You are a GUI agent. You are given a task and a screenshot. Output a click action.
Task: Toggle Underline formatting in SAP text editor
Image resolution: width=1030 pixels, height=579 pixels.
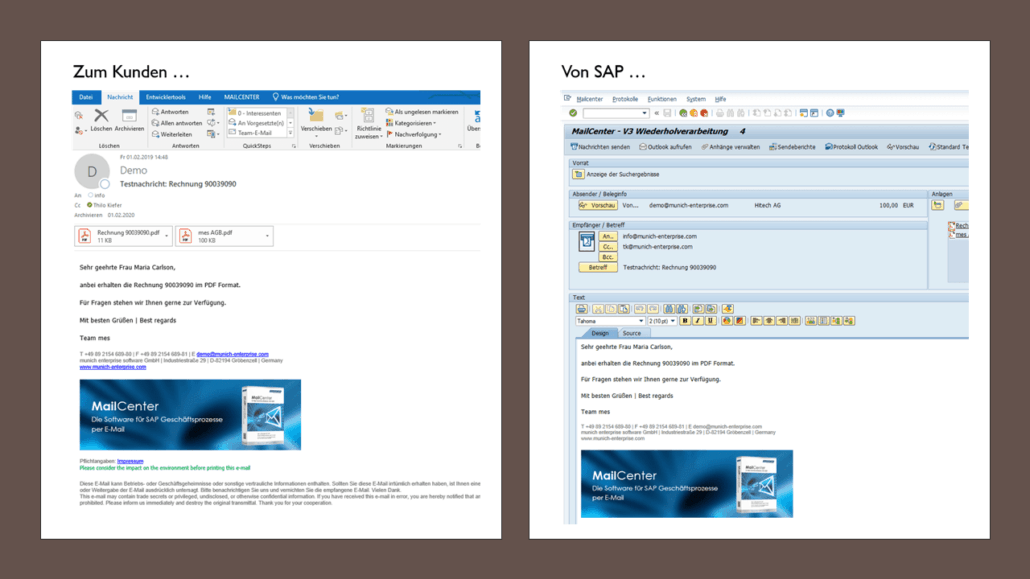coord(711,321)
